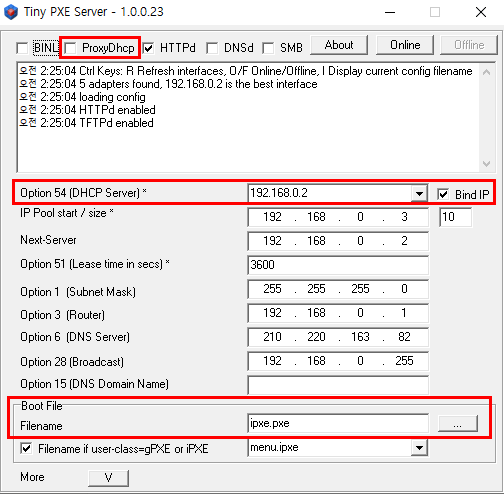Uncheck the HTTPd checkbox
Viewport: 504px width, 494px height.
point(148,48)
